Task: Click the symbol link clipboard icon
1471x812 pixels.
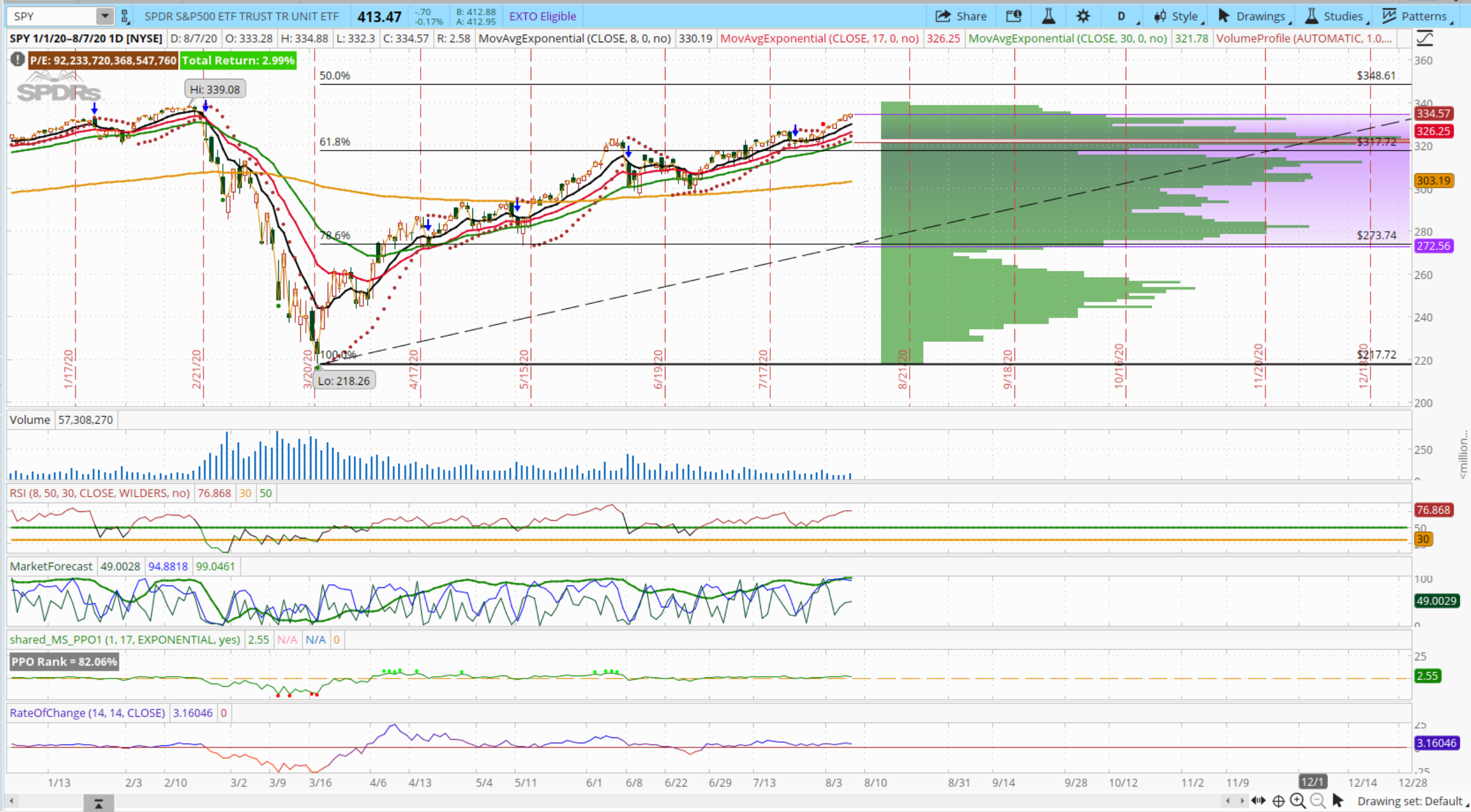Action: point(125,16)
